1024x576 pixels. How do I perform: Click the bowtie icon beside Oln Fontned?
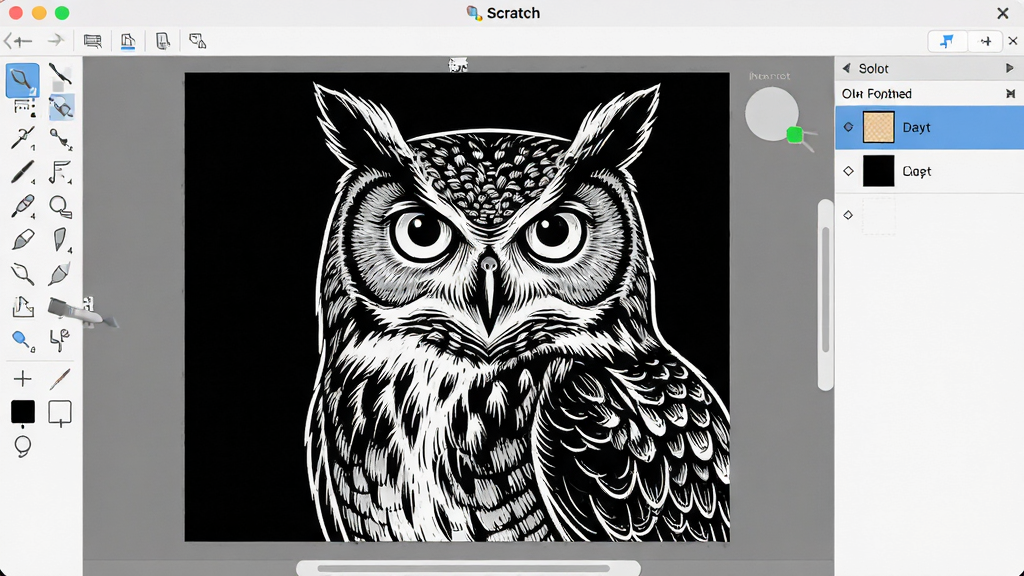[1010, 94]
